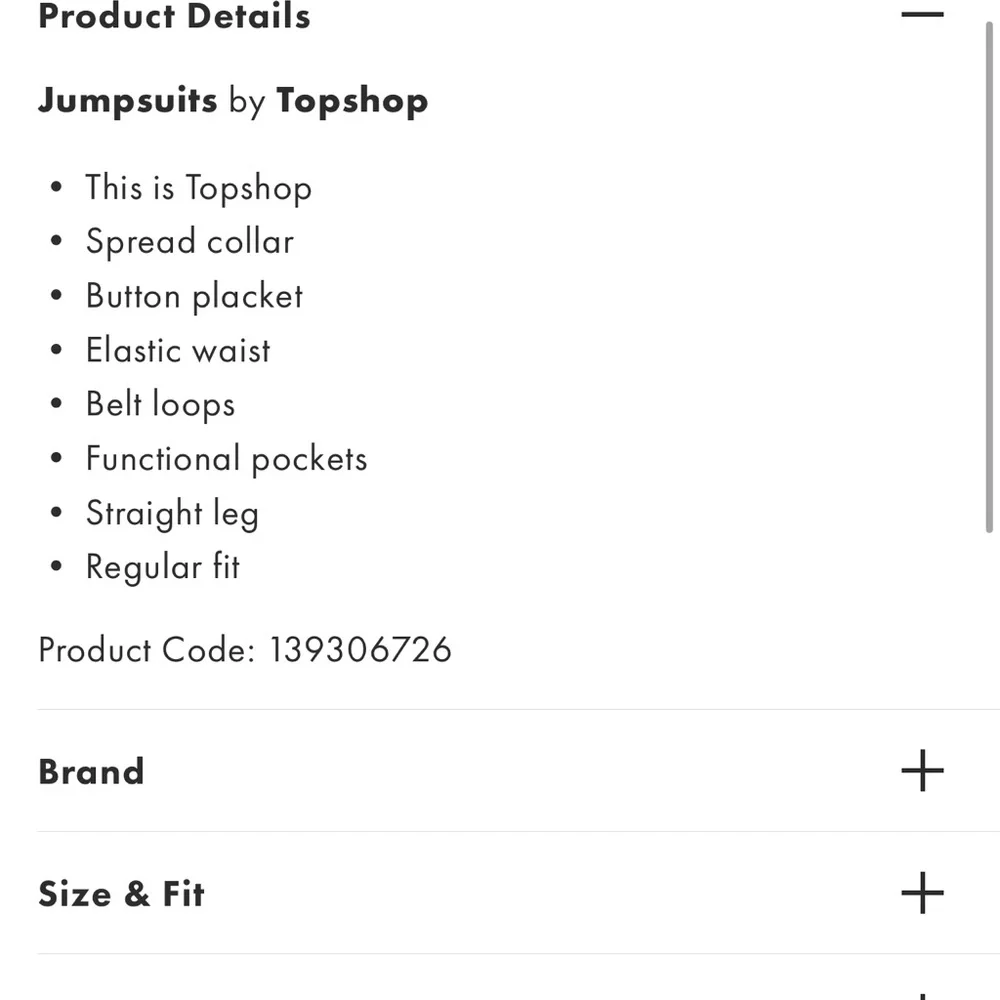Click the "Belt loops" bullet item
Viewport: 1000px width, 1000px height.
160,404
